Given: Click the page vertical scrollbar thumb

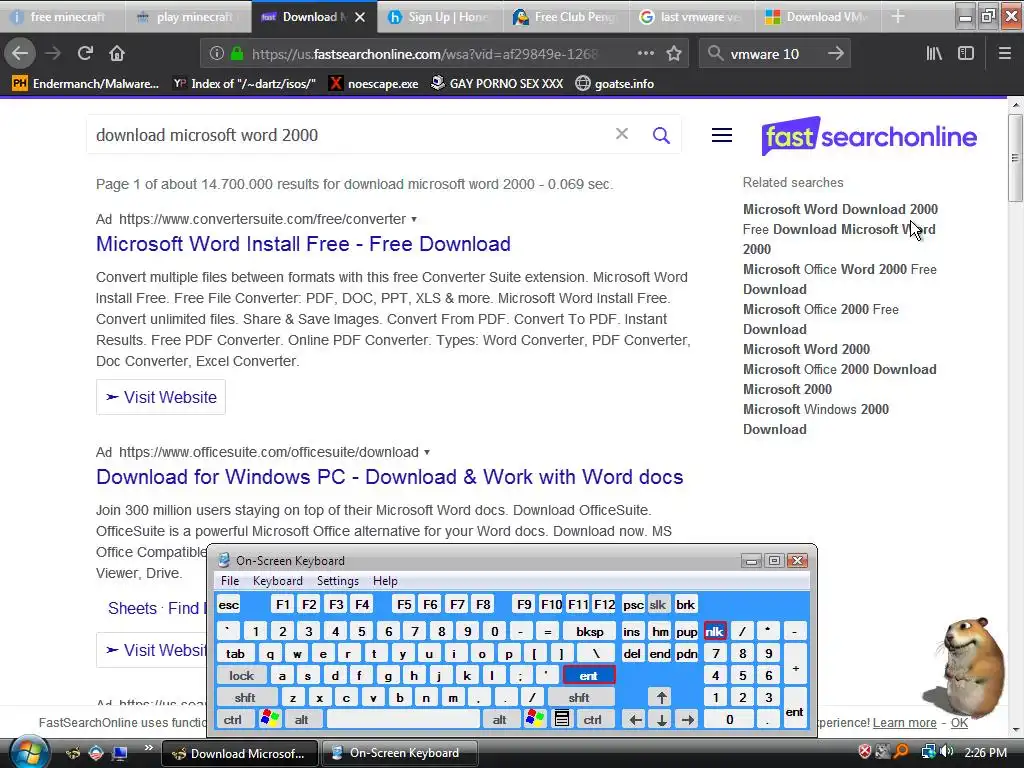Looking at the screenshot, I should [x=1016, y=157].
